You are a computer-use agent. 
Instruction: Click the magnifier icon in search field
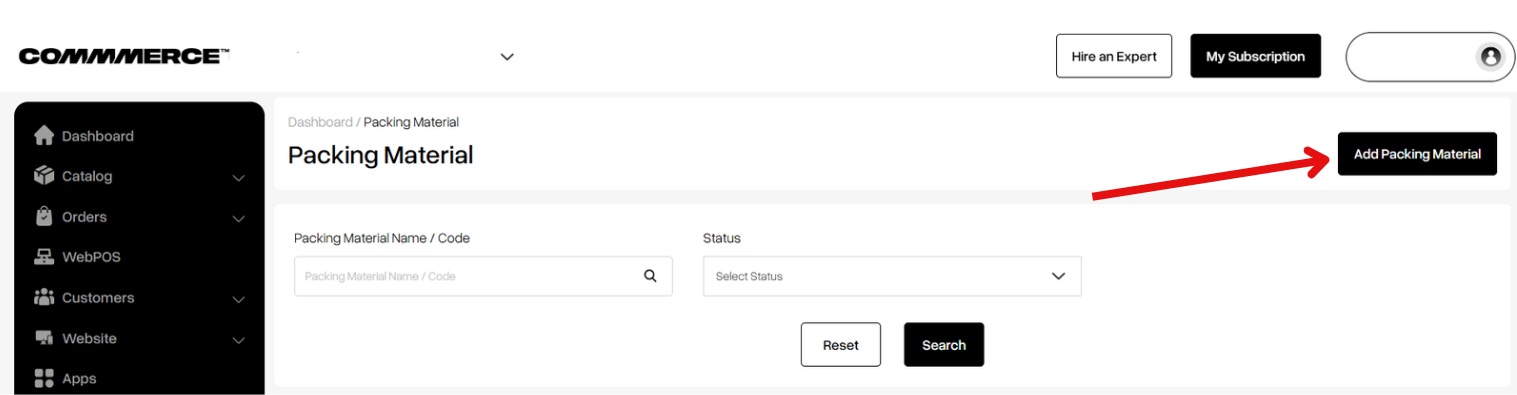[x=650, y=276]
